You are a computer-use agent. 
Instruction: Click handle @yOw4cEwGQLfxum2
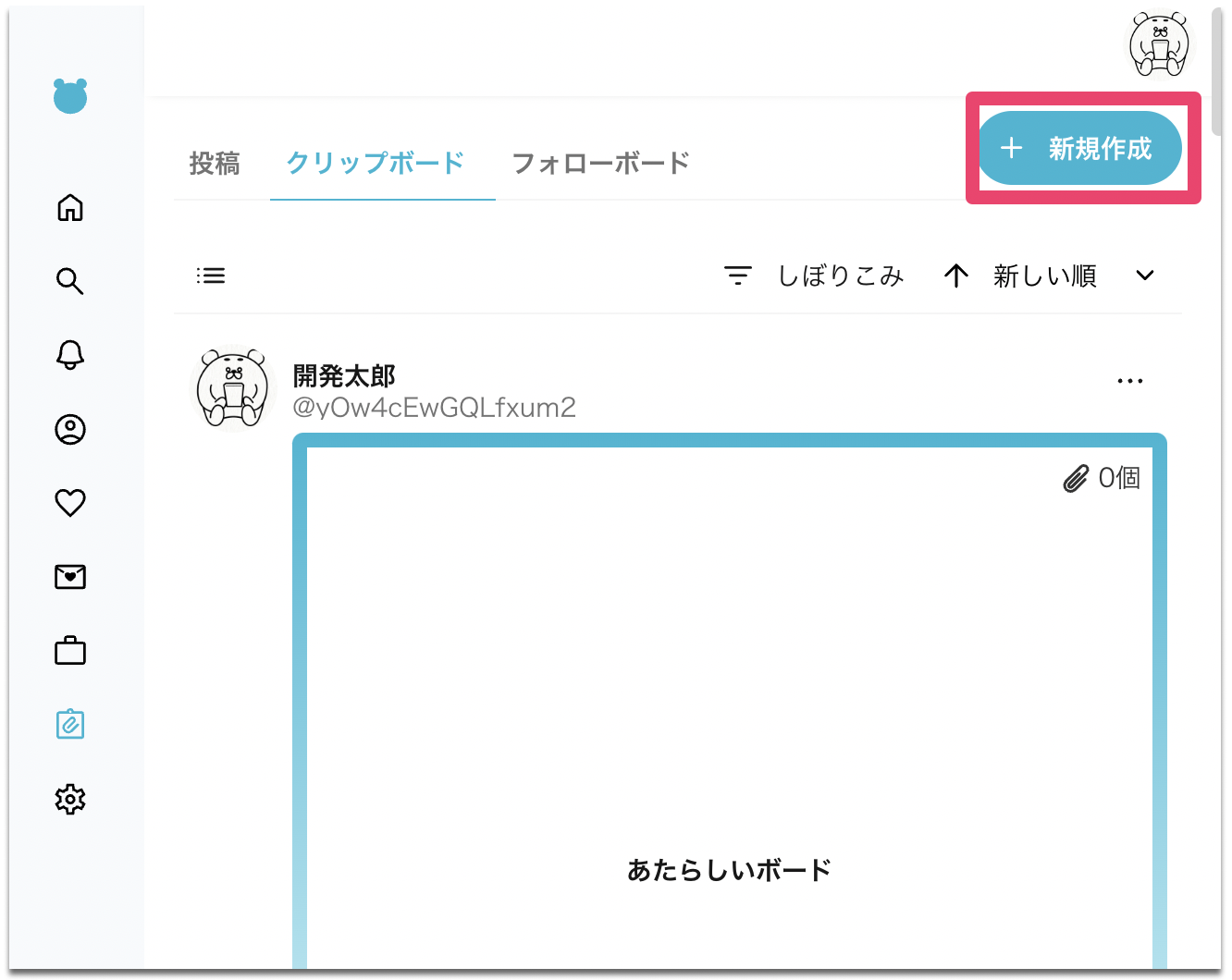[x=435, y=408]
